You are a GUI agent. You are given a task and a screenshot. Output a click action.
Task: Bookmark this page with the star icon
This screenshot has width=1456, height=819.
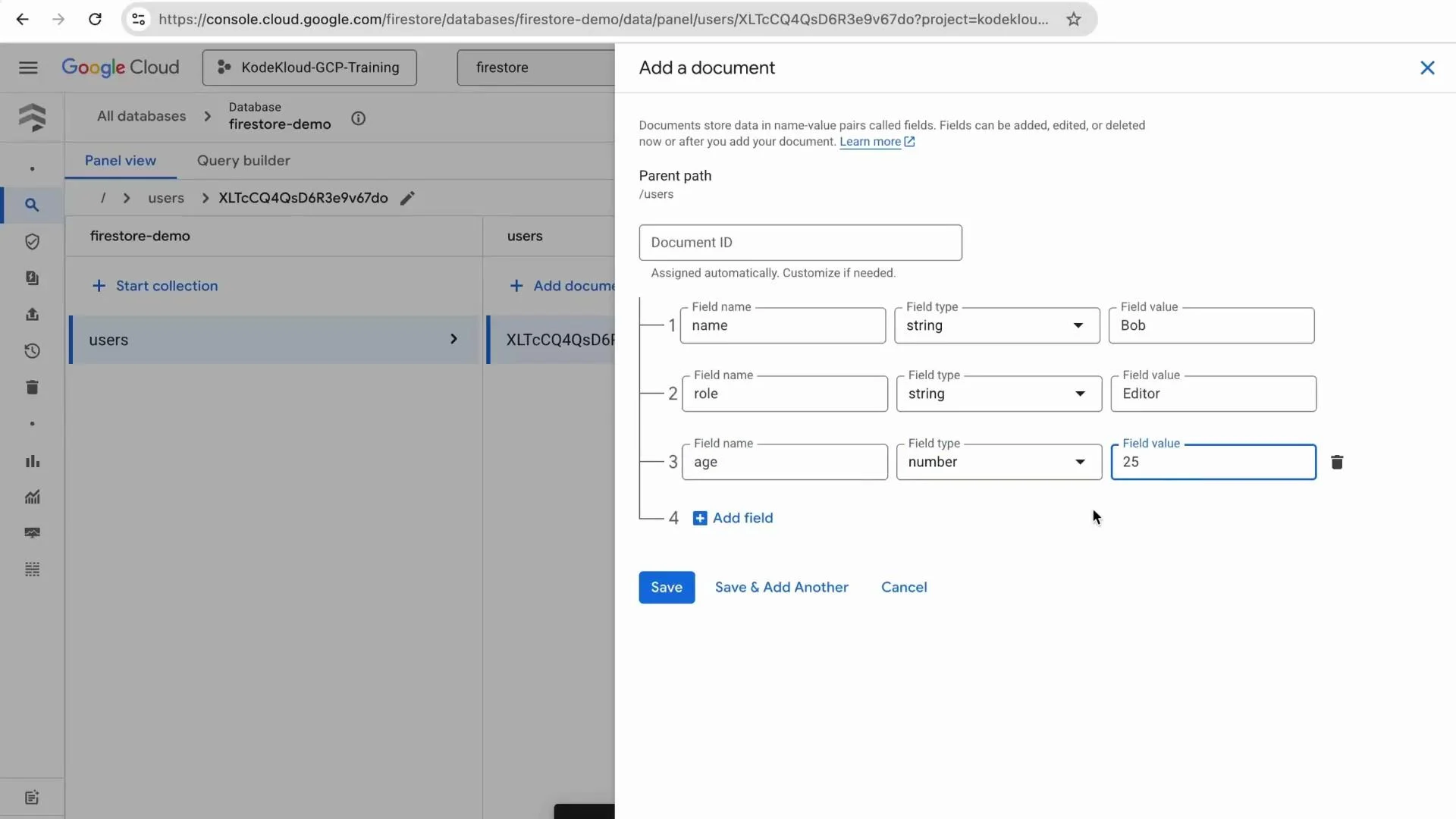(1073, 19)
